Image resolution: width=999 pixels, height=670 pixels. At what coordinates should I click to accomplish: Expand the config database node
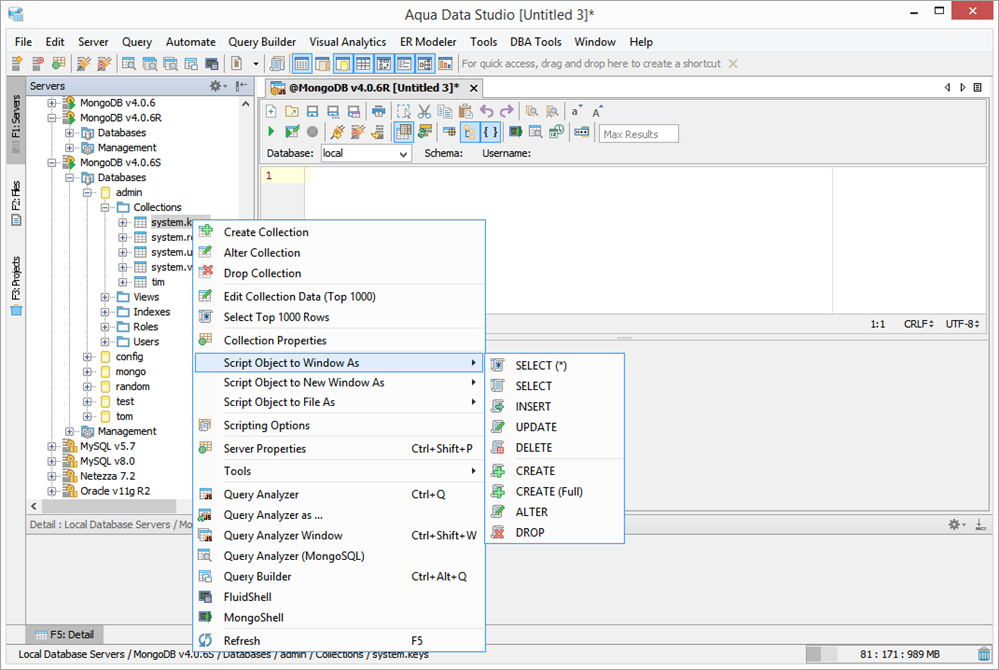click(88, 357)
